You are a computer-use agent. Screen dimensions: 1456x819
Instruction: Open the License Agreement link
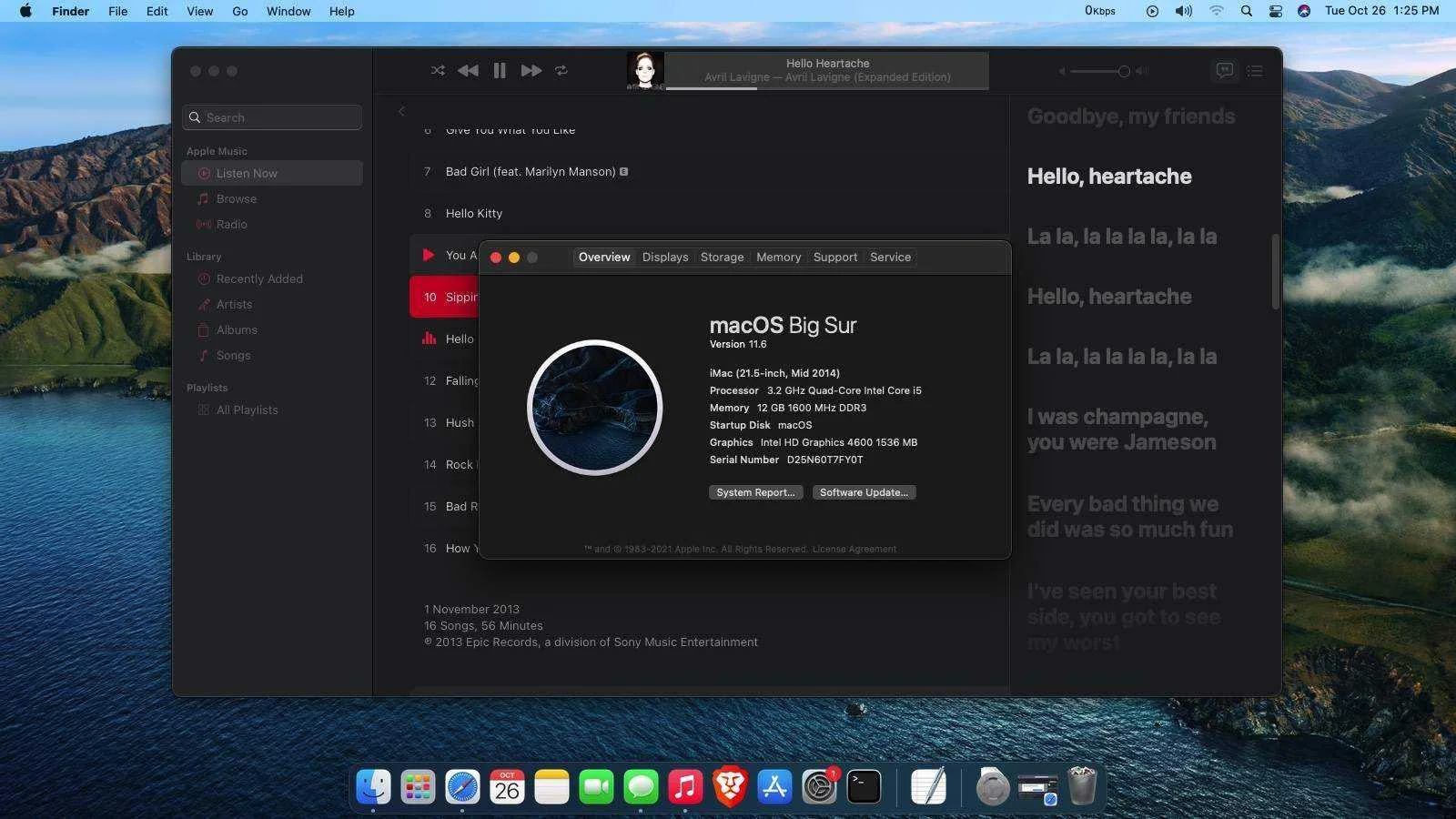[854, 549]
